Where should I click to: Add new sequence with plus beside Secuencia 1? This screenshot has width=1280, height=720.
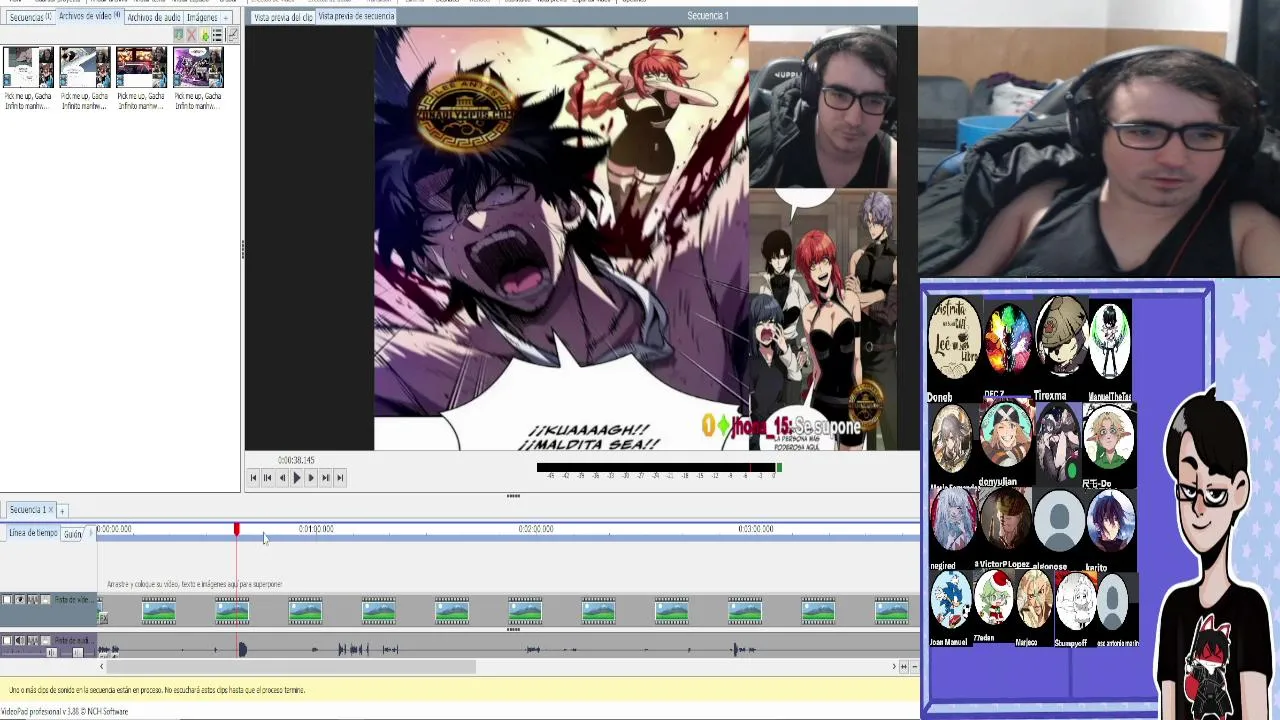[62, 511]
